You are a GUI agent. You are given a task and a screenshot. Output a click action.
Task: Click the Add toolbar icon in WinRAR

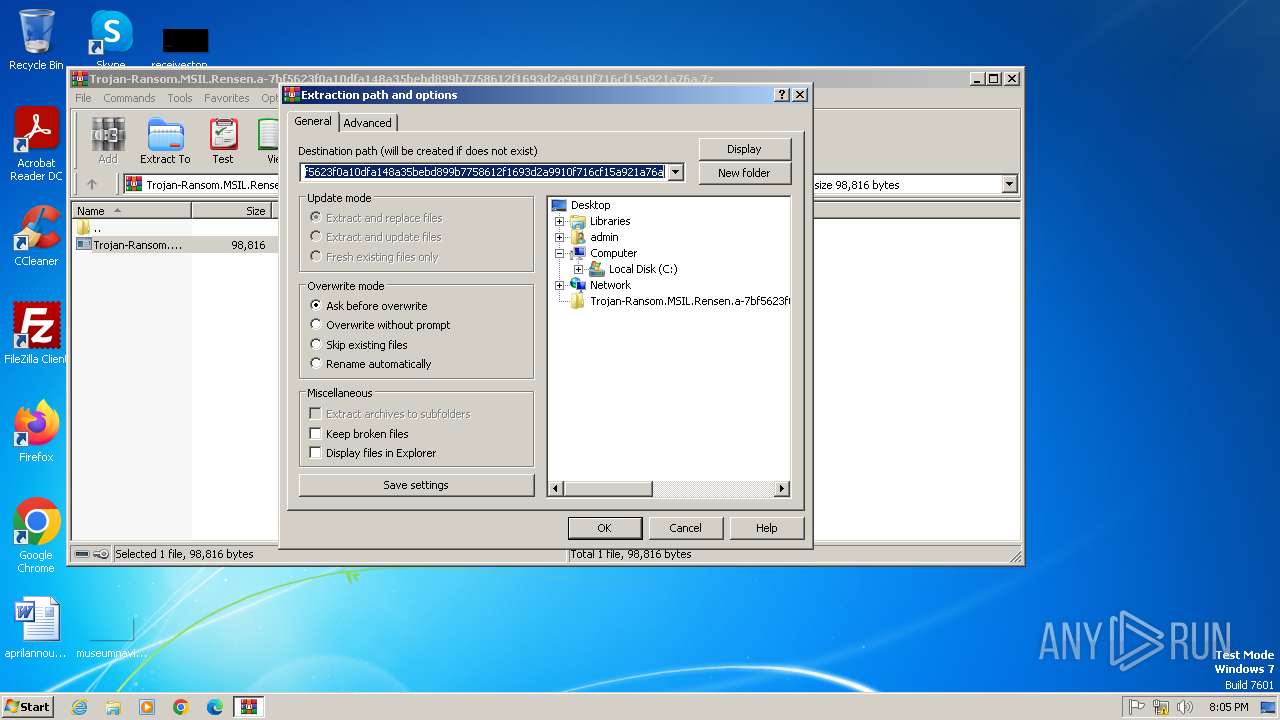(x=108, y=141)
